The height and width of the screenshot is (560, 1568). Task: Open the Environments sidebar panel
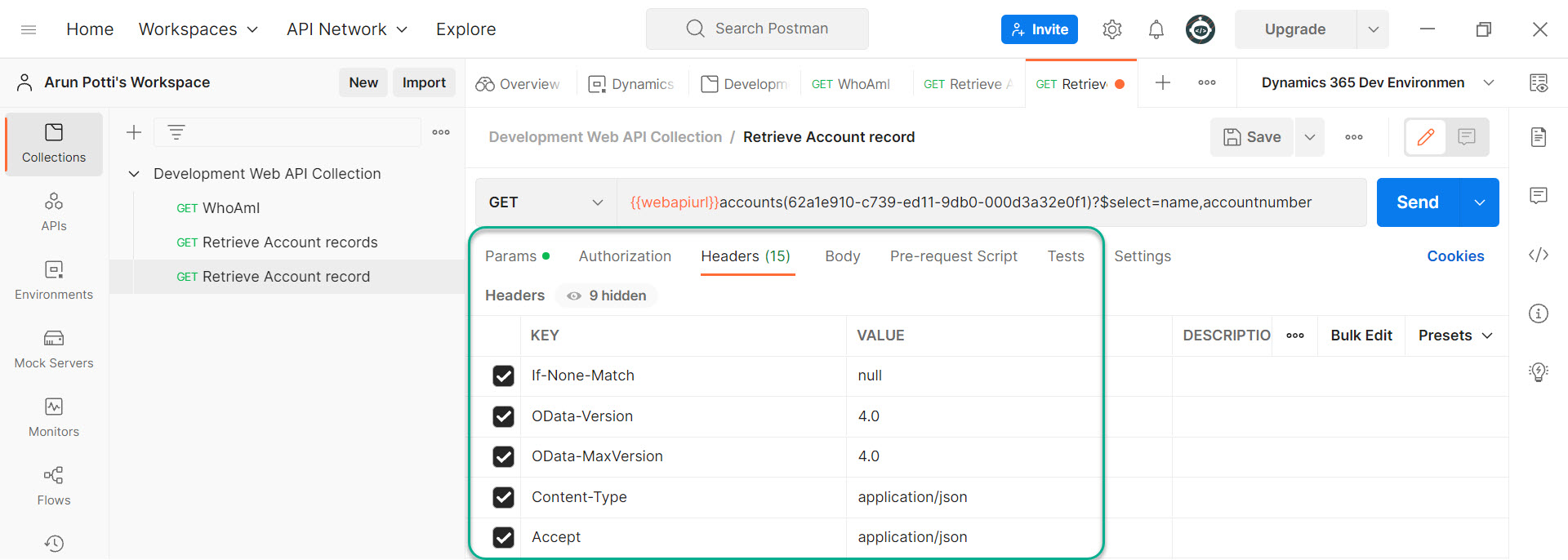[54, 281]
